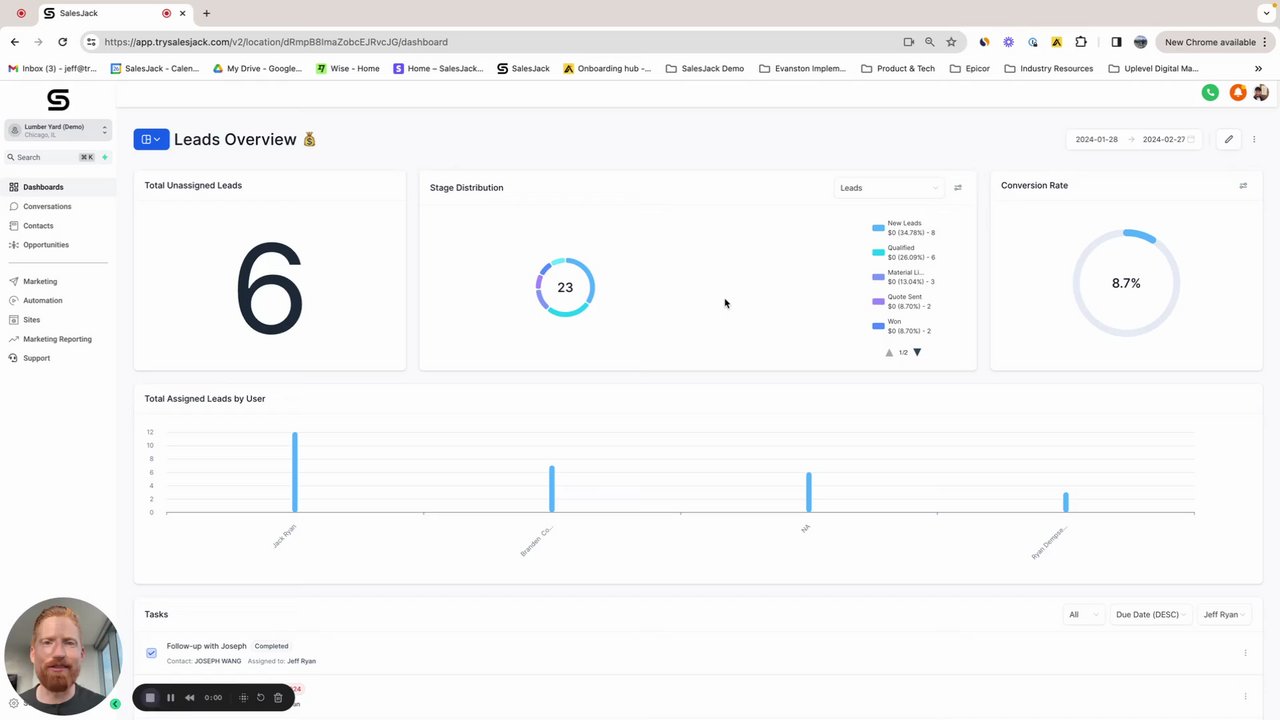This screenshot has width=1280, height=720.
Task: Click the pencil edit dashboard icon
Action: (1229, 139)
